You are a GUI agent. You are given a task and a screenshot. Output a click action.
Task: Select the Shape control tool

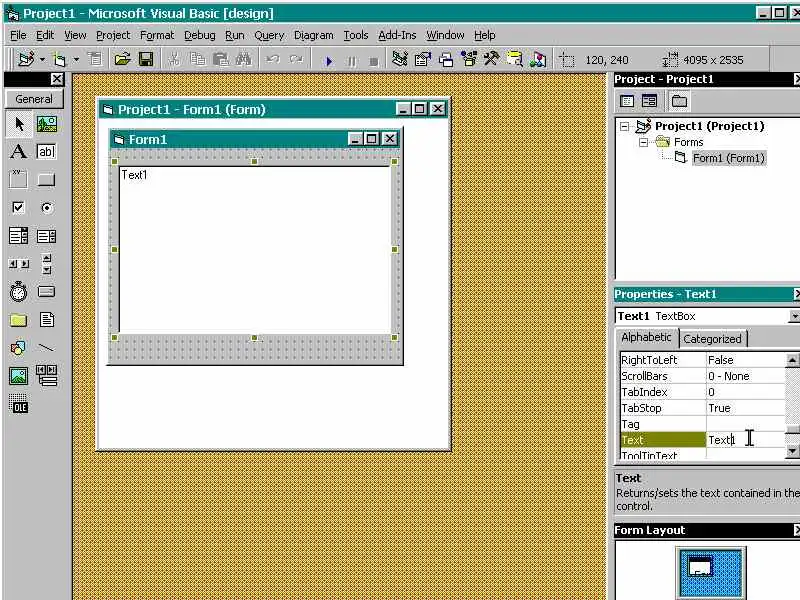[x=19, y=348]
